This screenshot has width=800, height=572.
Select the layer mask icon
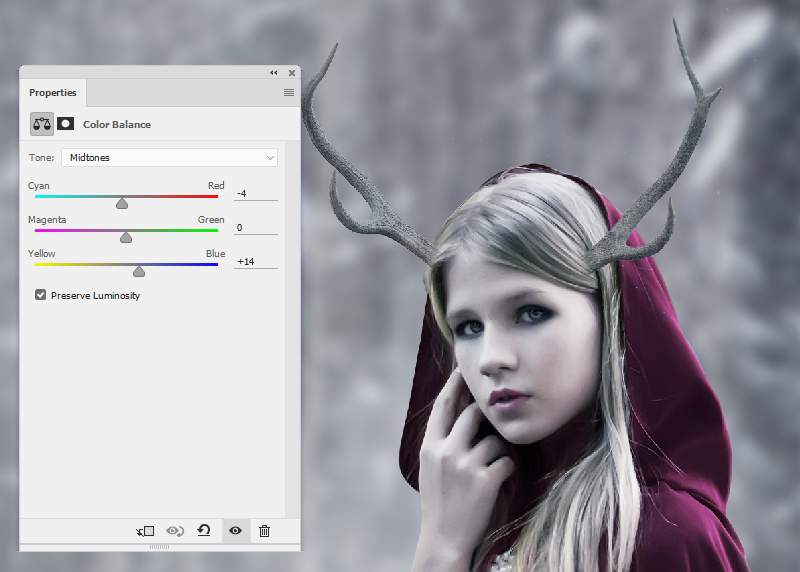[66, 124]
